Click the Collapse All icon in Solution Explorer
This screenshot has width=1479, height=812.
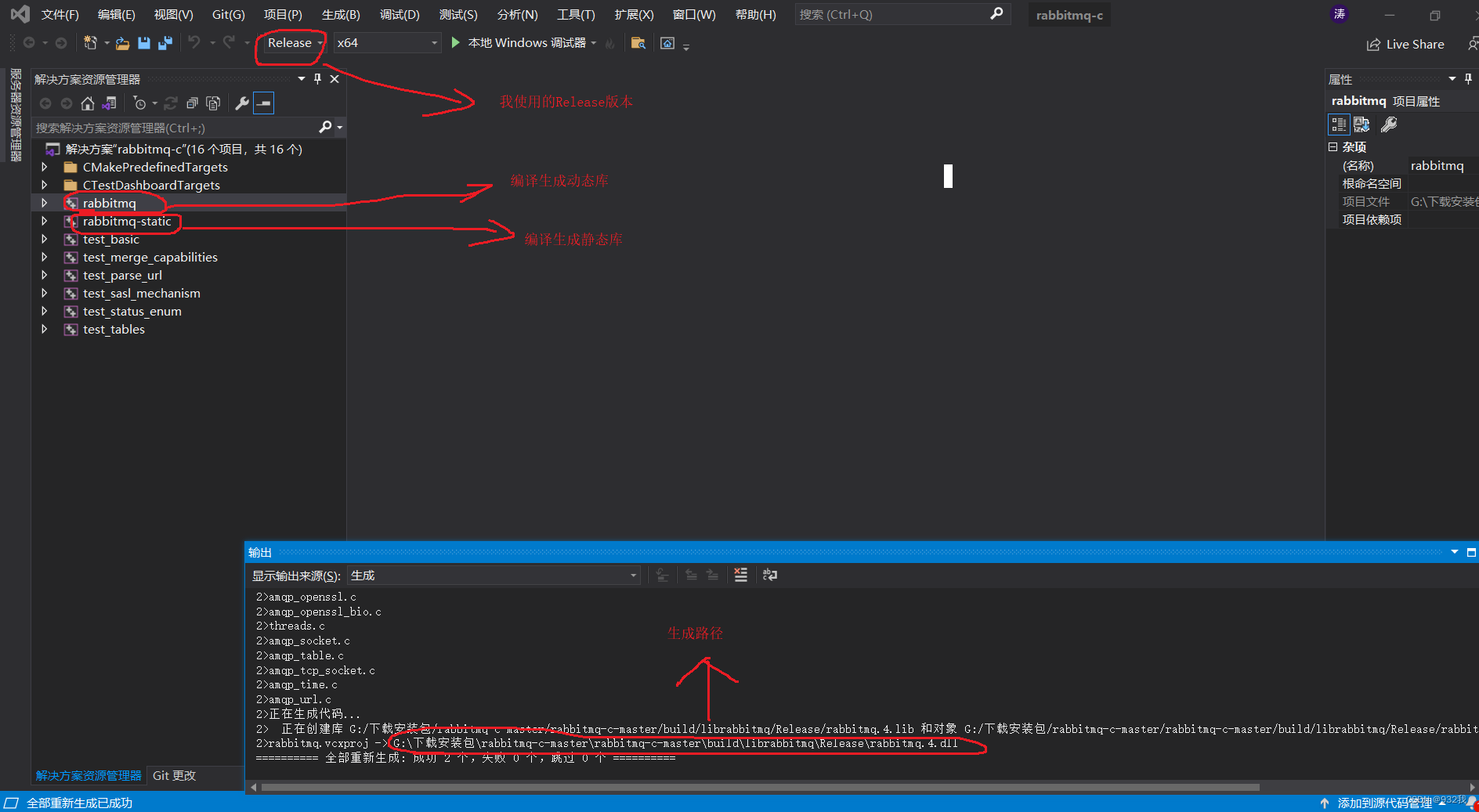coord(192,103)
